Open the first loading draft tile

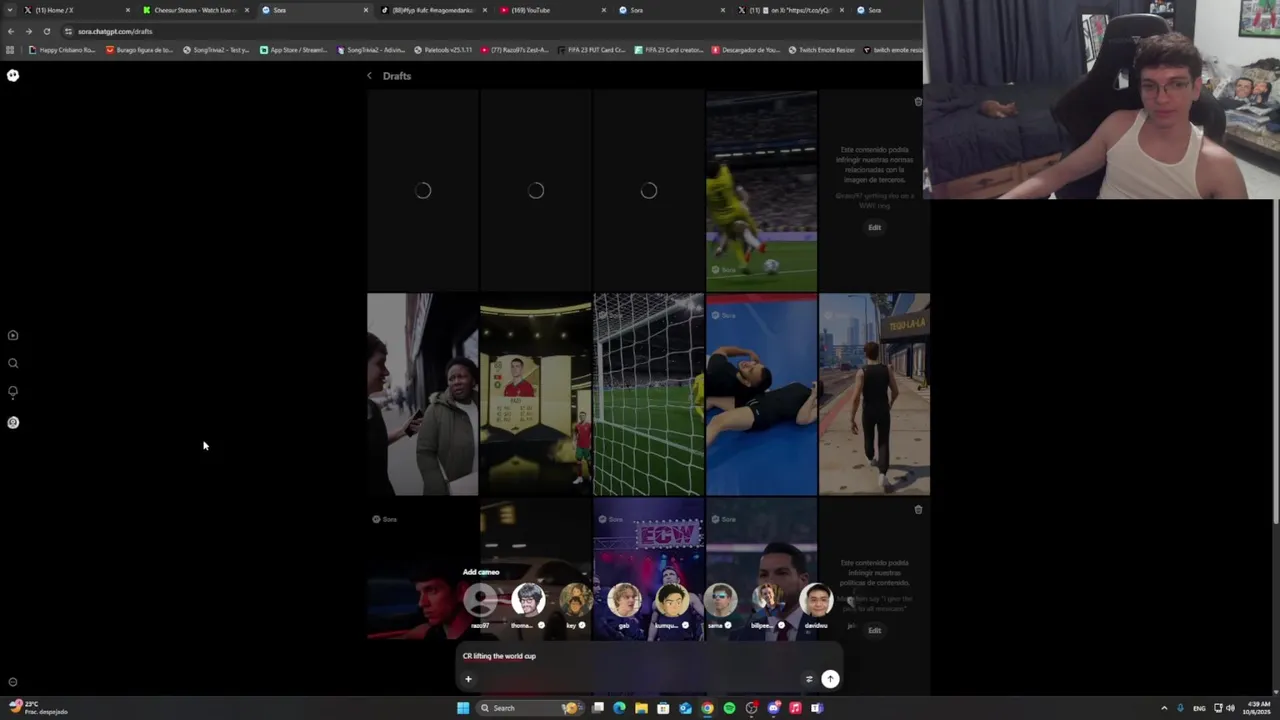pyautogui.click(x=422, y=190)
